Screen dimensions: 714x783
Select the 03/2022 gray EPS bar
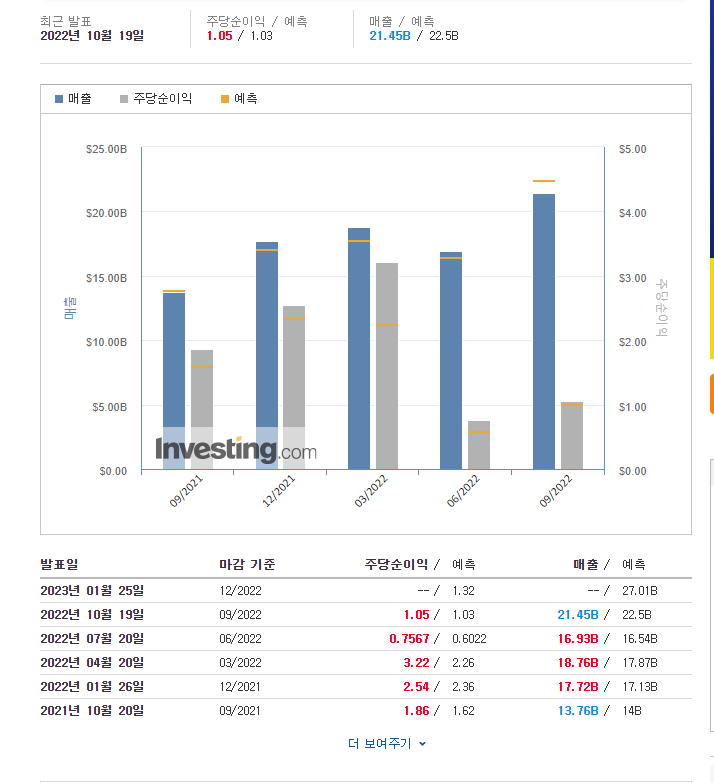click(387, 366)
